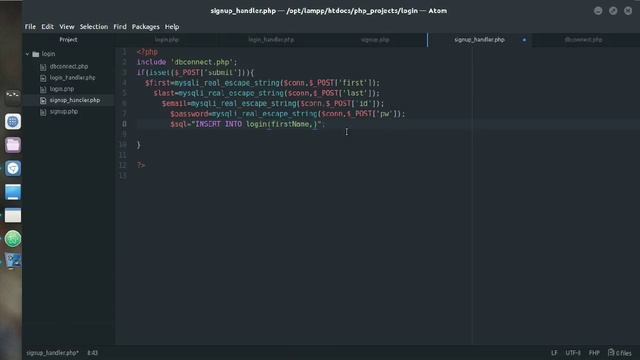The width and height of the screenshot is (640, 360).
Task: Open cursor position 8:43 go-to-line
Action: tap(92, 353)
